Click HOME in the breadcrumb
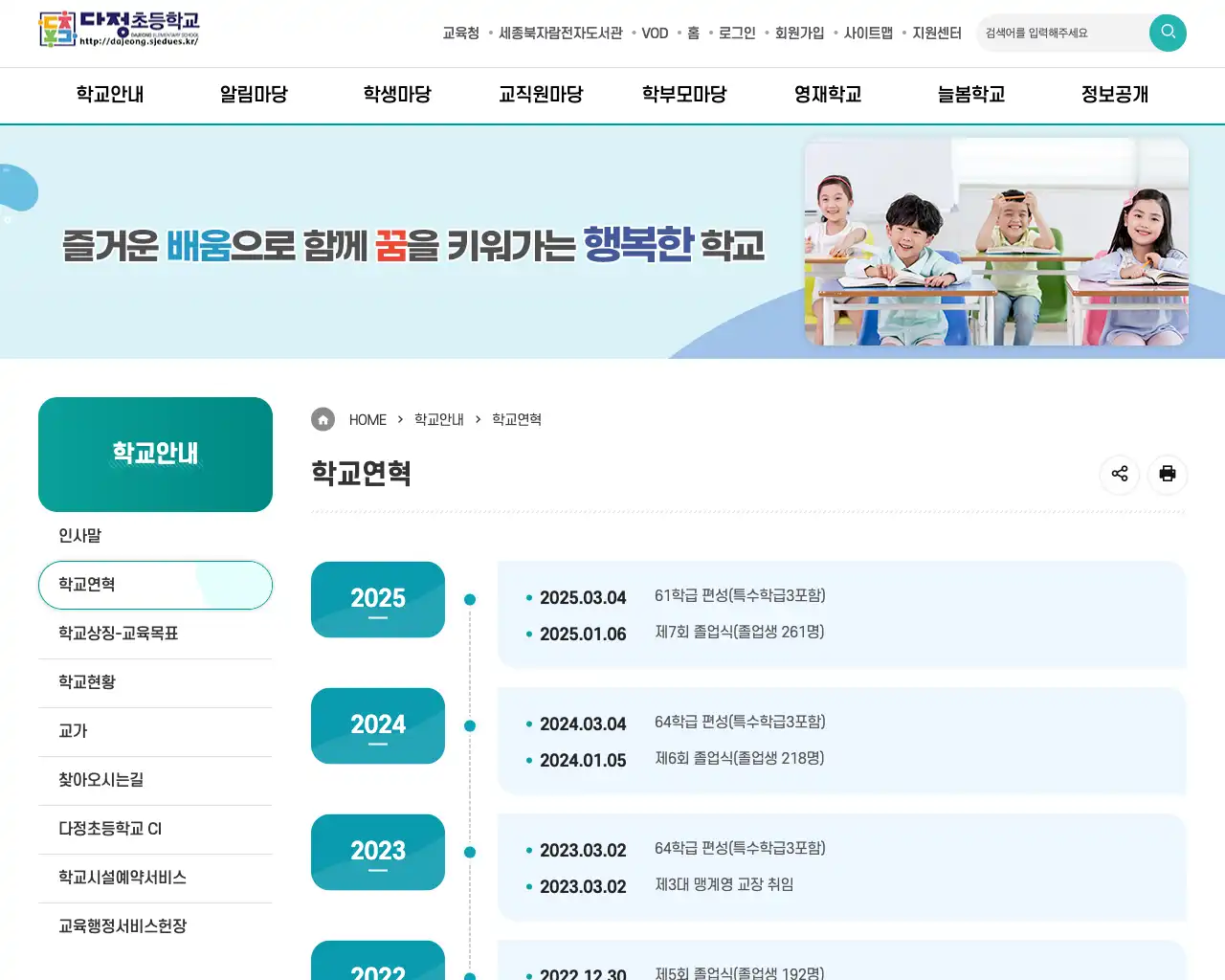 coord(367,420)
